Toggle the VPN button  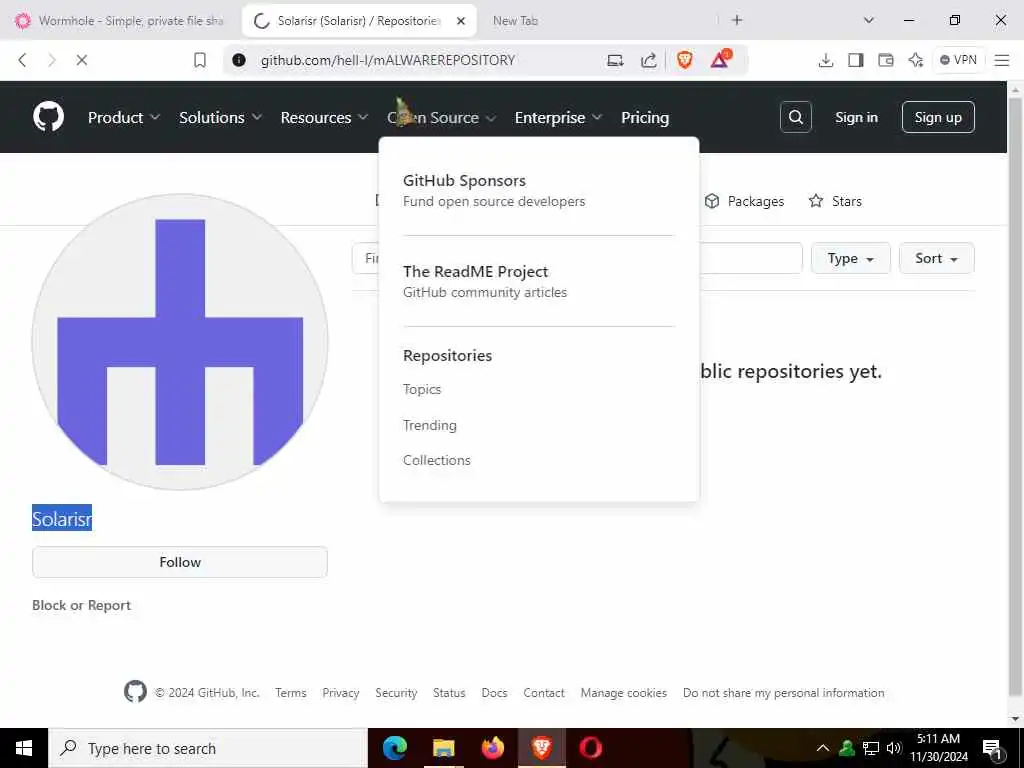(x=958, y=60)
